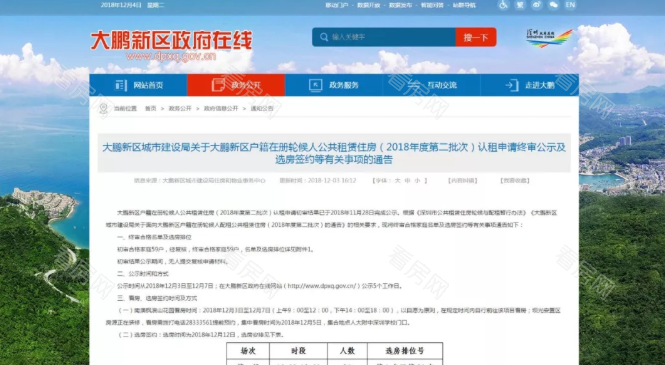The width and height of the screenshot is (665, 365).
Task: Set font size to 中
Action: point(408,181)
